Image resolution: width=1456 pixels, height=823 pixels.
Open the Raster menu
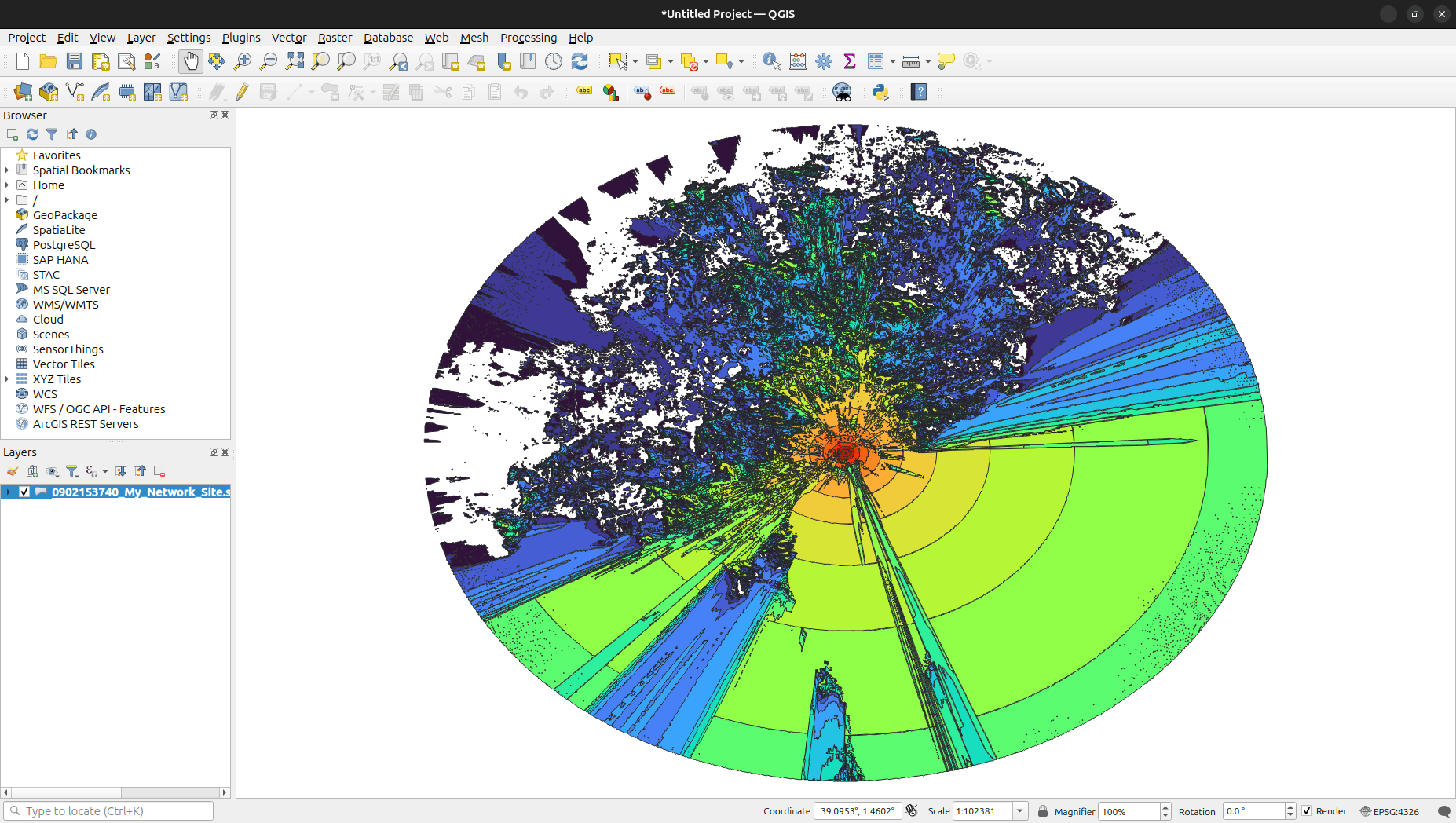335,38
